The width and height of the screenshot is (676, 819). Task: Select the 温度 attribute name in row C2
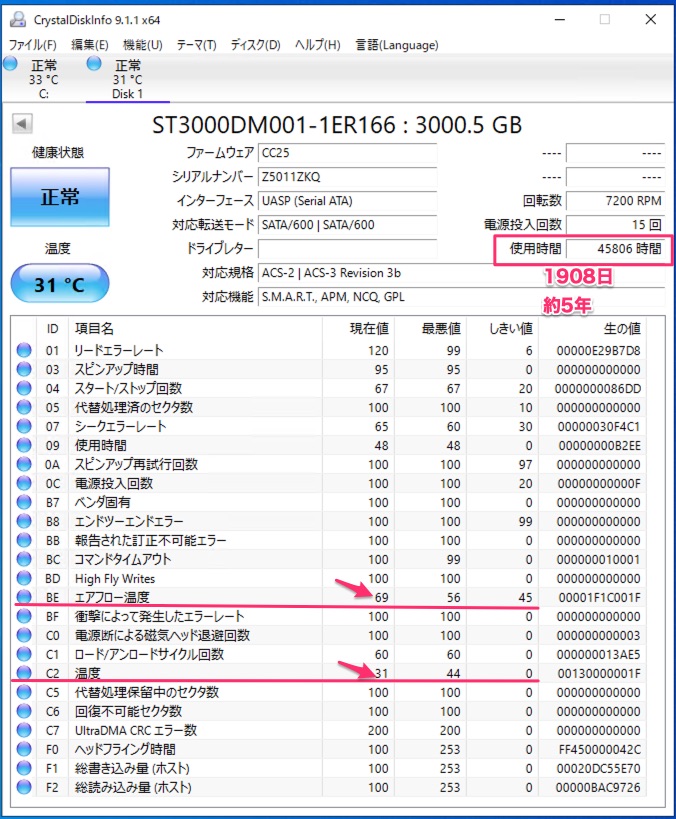(87, 673)
